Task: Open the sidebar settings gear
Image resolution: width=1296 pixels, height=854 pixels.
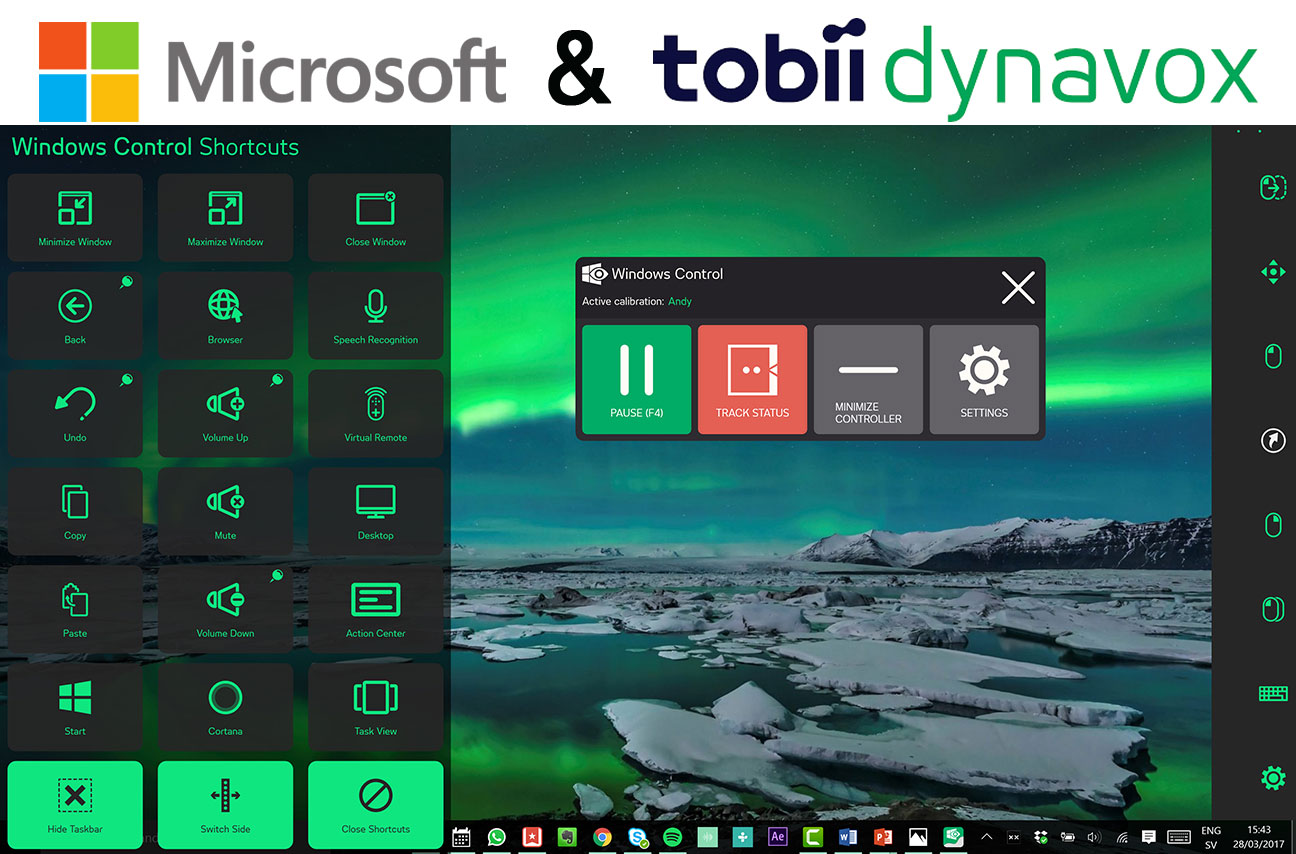Action: [1272, 777]
